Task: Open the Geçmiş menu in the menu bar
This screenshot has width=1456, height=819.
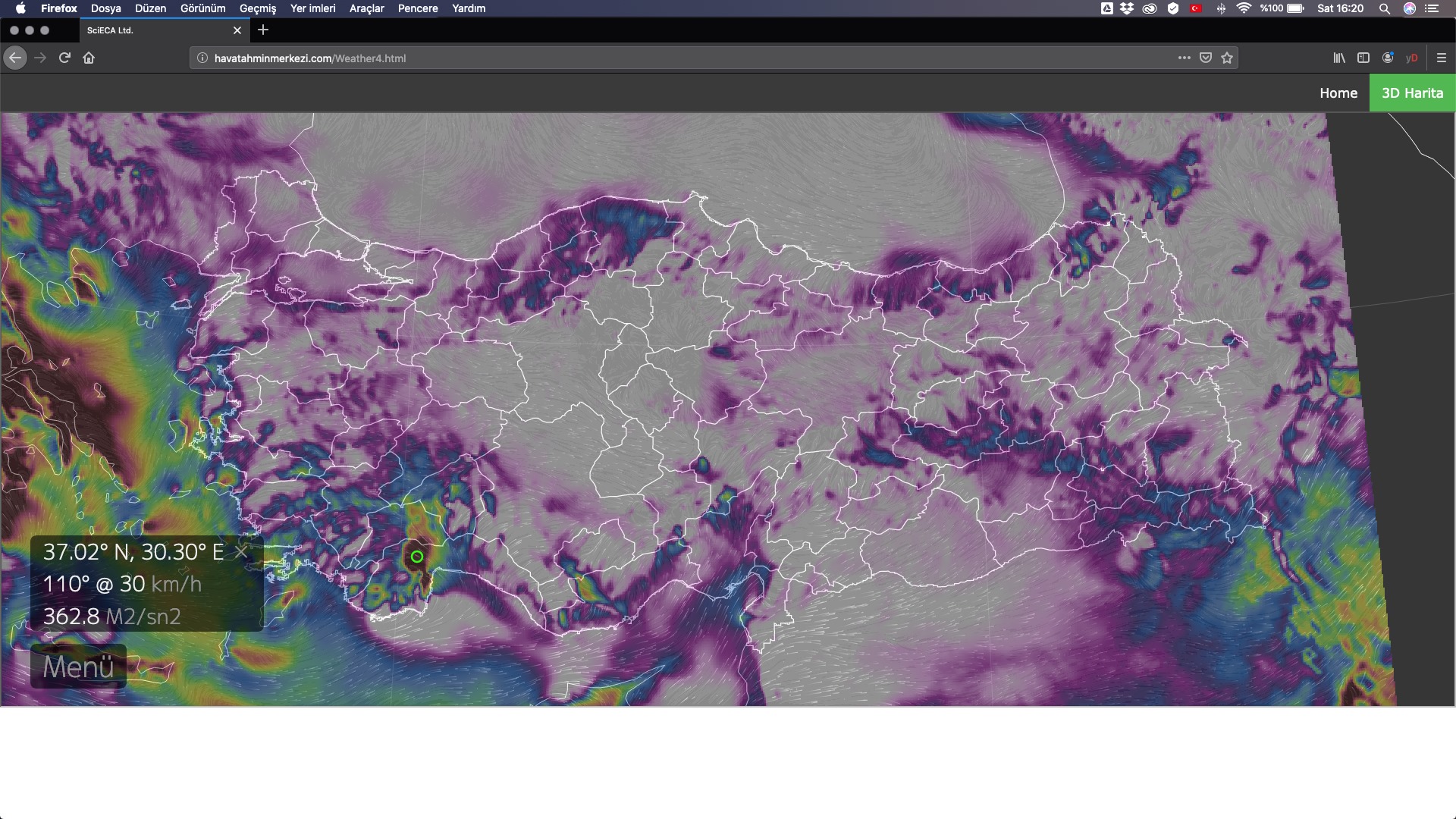Action: click(258, 8)
